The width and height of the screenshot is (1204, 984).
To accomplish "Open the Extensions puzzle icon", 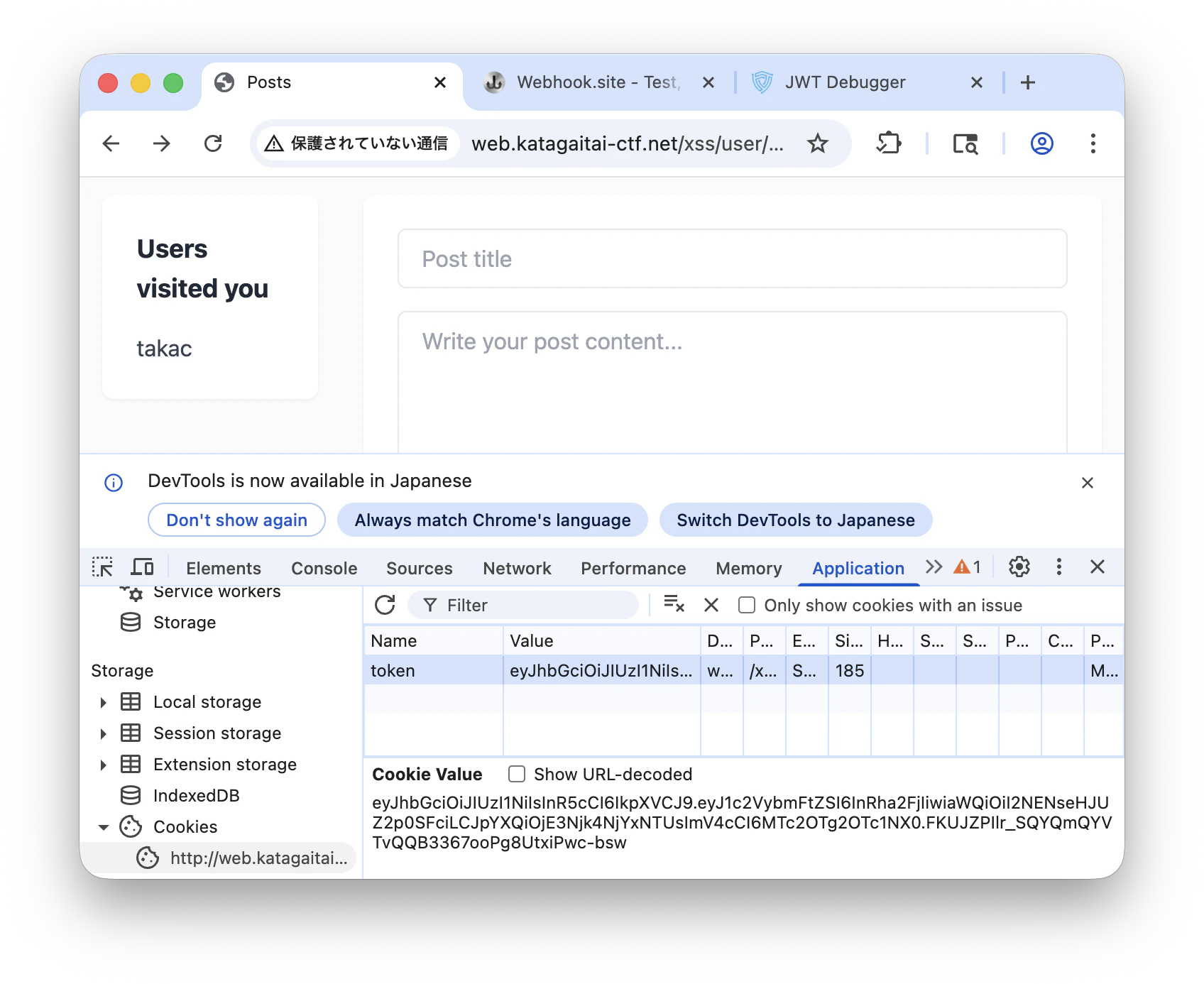I will [x=889, y=143].
